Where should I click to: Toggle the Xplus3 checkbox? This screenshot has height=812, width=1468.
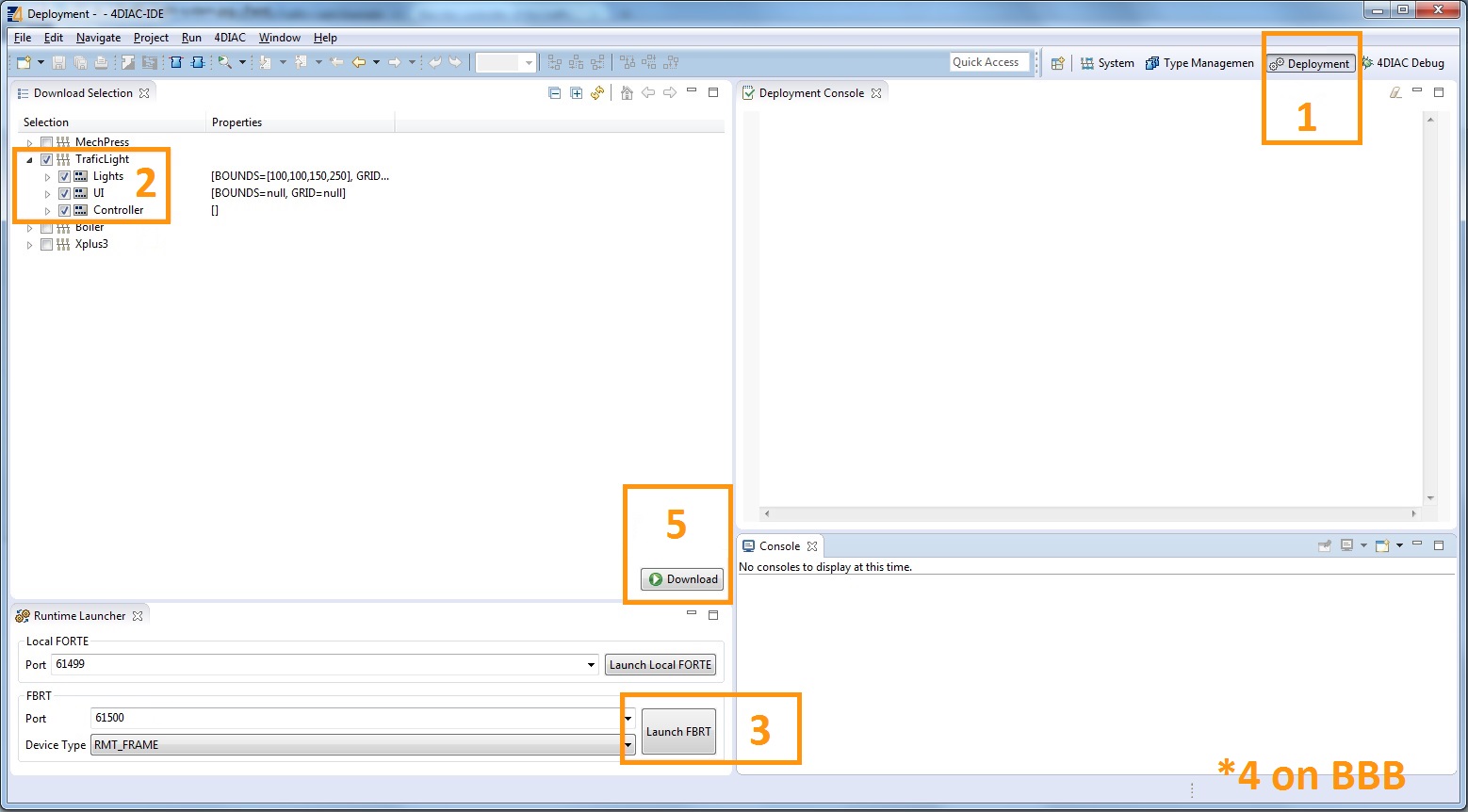click(47, 245)
